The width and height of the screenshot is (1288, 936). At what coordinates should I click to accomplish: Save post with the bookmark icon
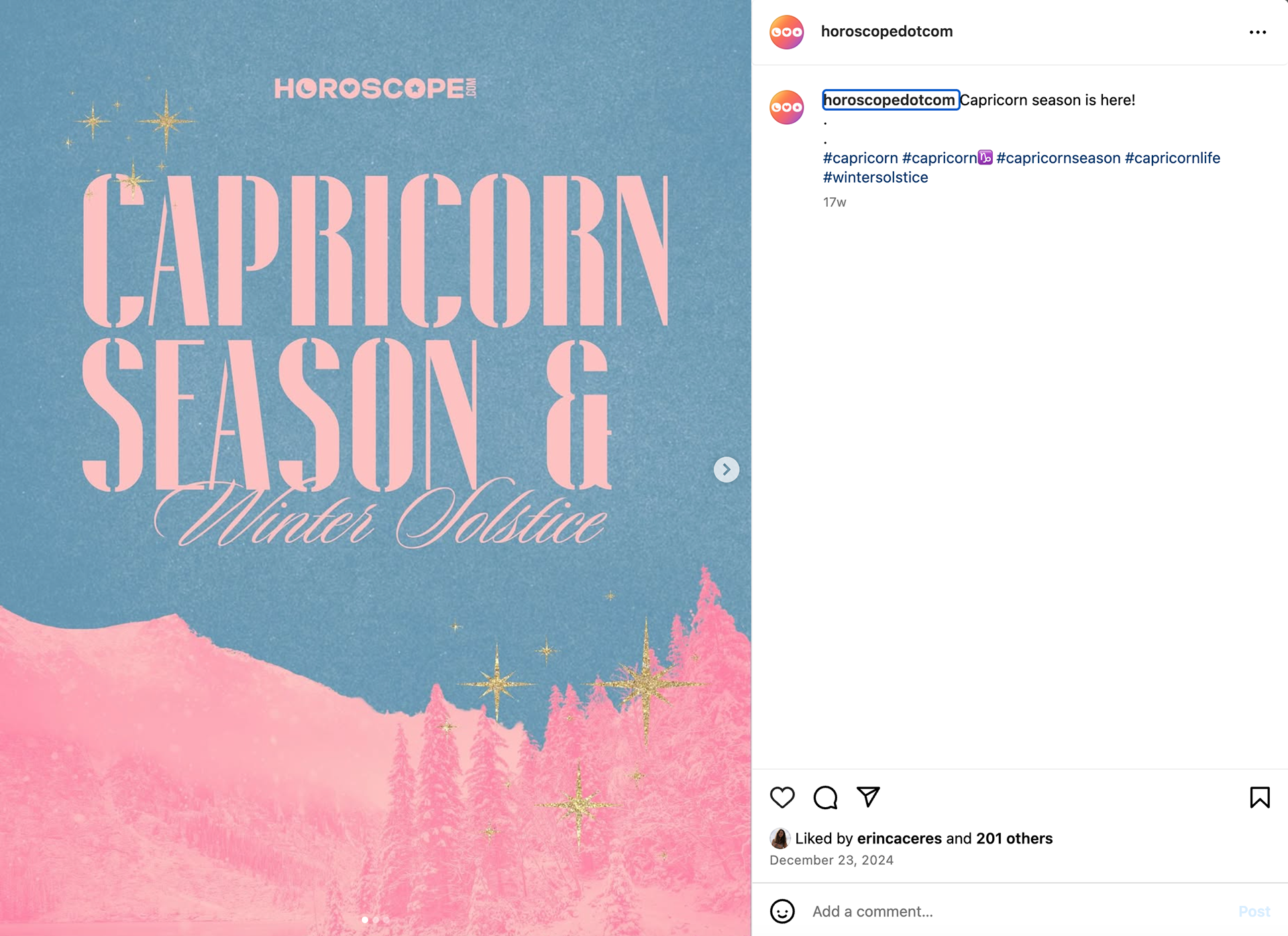point(1260,797)
